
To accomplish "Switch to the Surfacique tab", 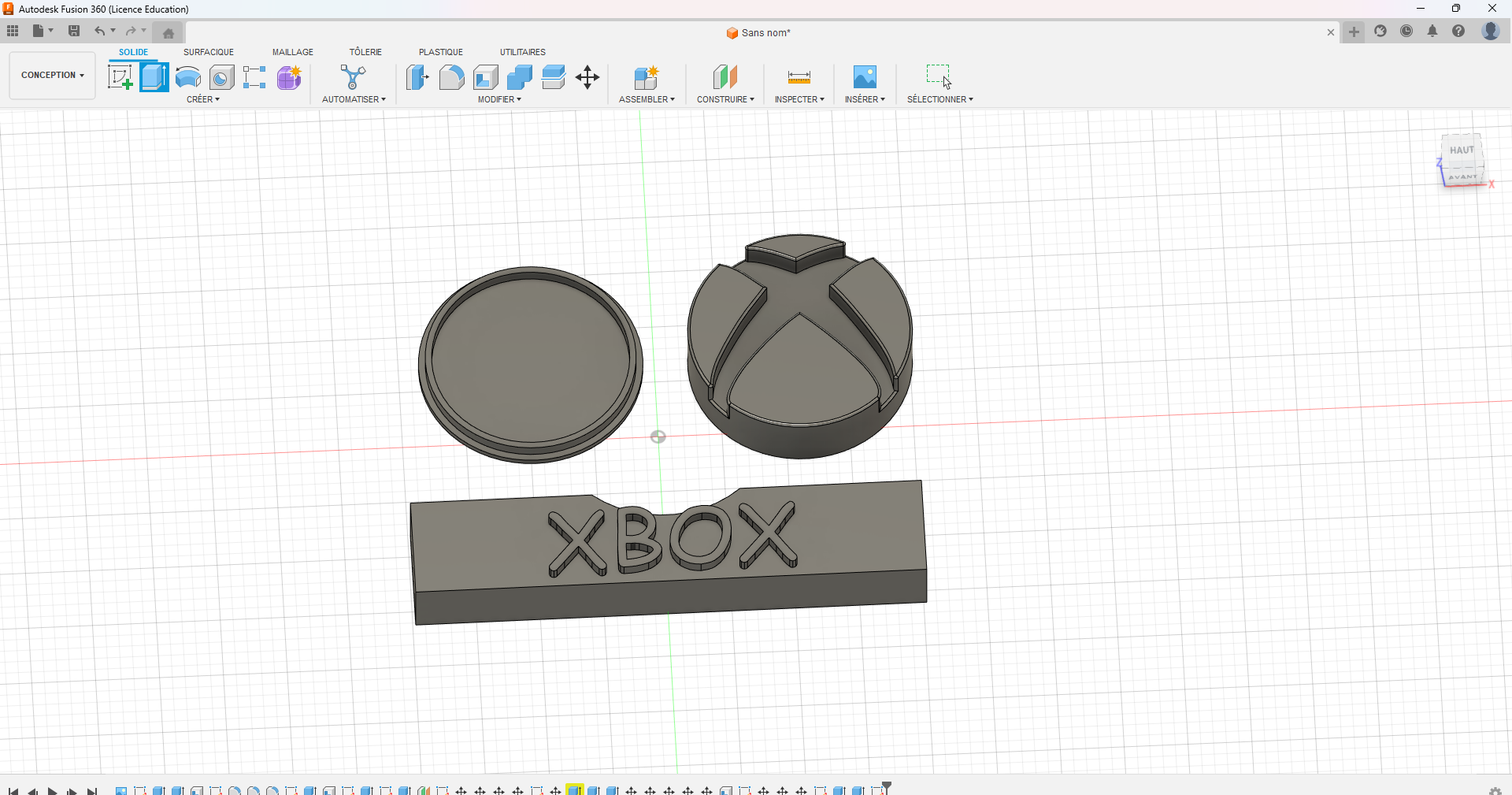I will click(208, 51).
